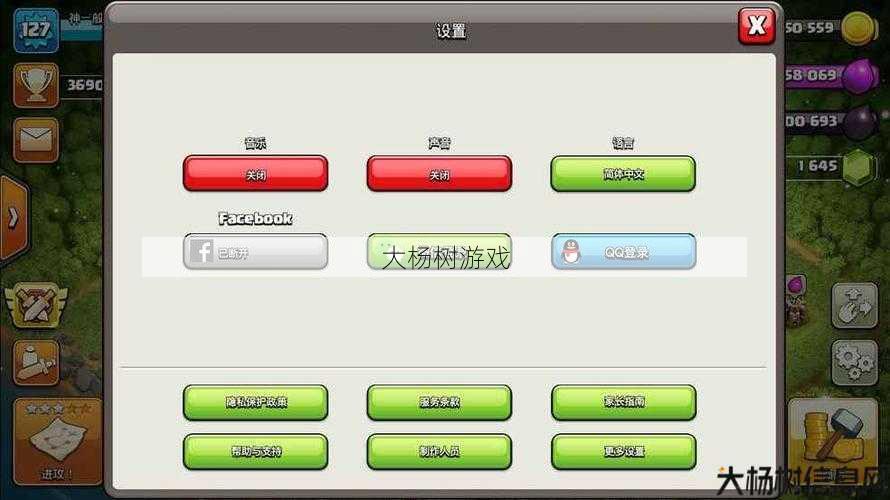
Task: Click the clan war crossed-swords shield icon
Action: tap(36, 305)
